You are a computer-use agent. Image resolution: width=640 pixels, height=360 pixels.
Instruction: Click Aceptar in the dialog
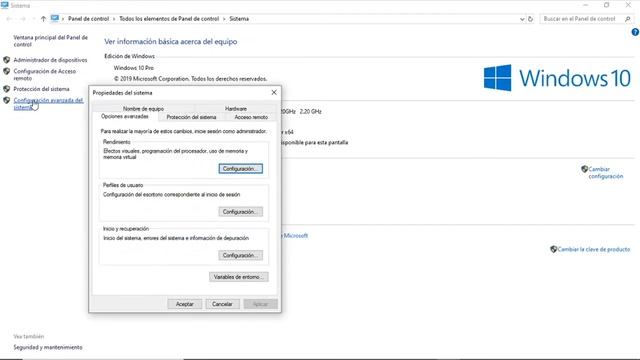(184, 304)
